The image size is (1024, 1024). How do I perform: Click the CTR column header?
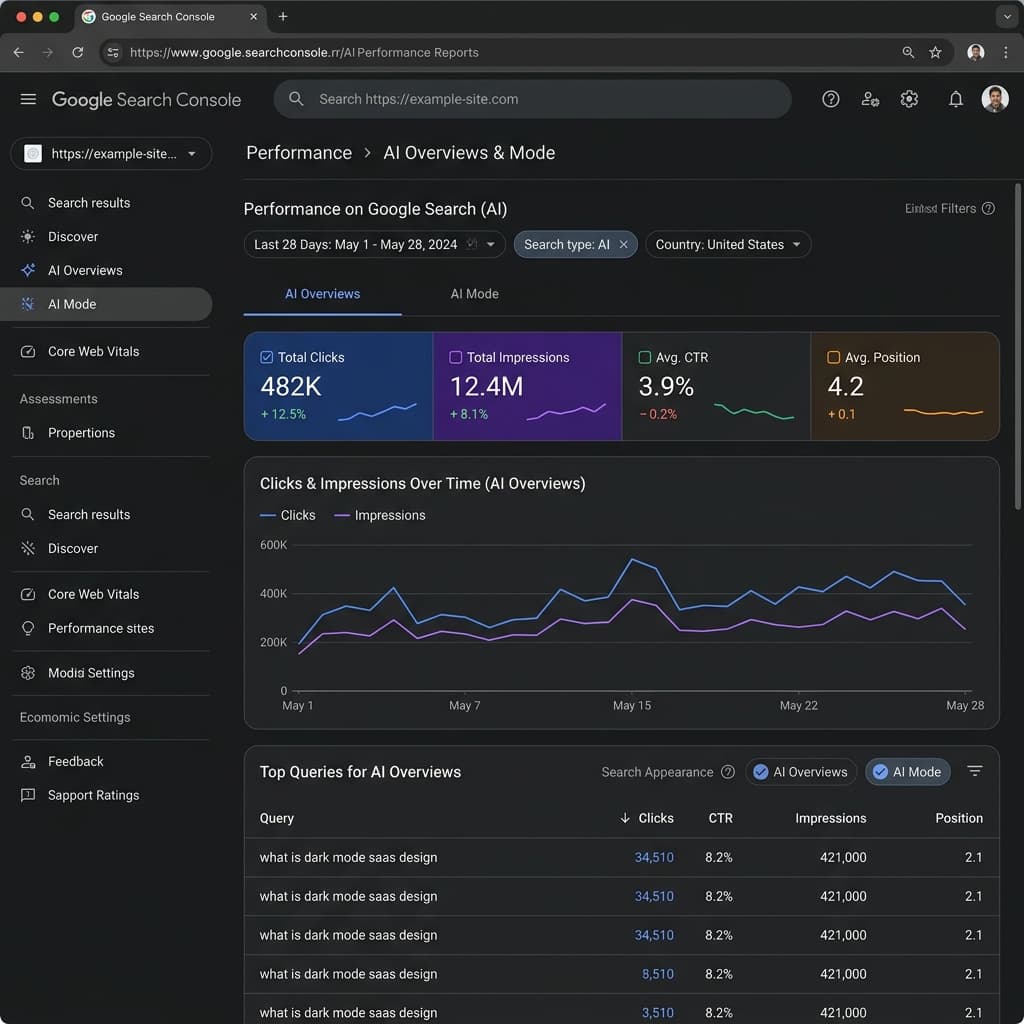pyautogui.click(x=720, y=818)
